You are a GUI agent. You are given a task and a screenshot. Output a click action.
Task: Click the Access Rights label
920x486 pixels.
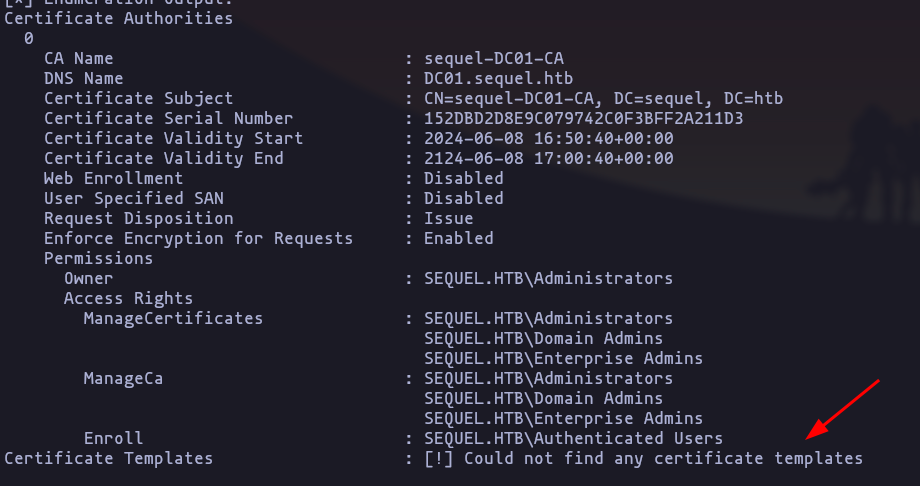[128, 299]
